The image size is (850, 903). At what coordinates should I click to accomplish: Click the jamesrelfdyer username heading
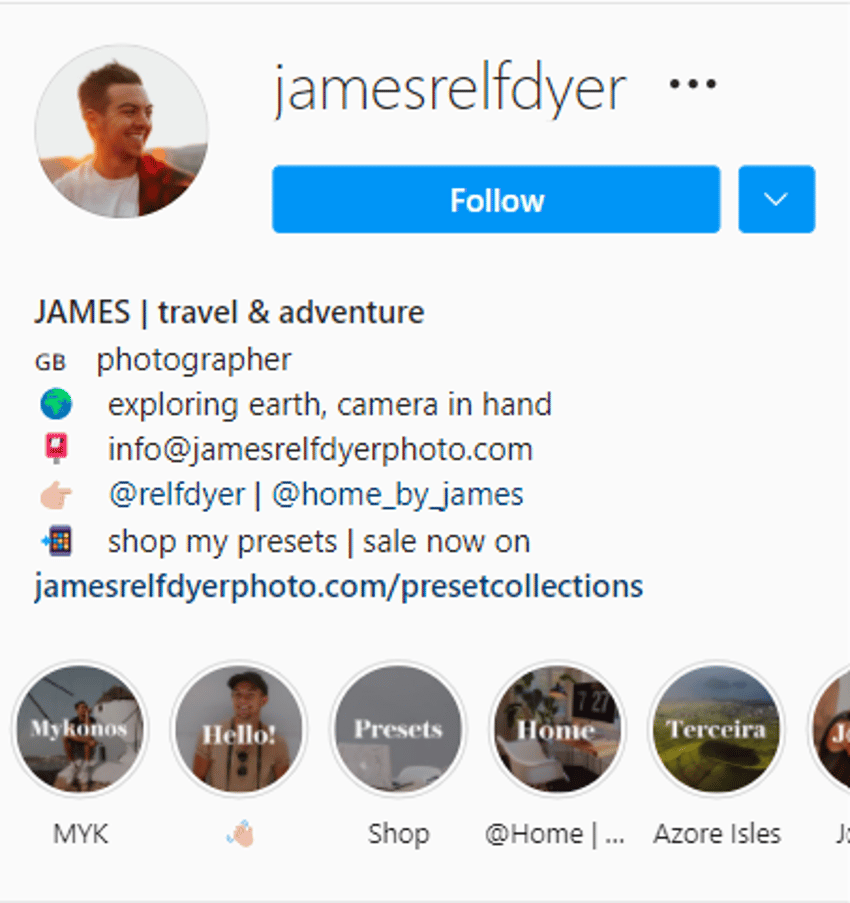tap(449, 89)
